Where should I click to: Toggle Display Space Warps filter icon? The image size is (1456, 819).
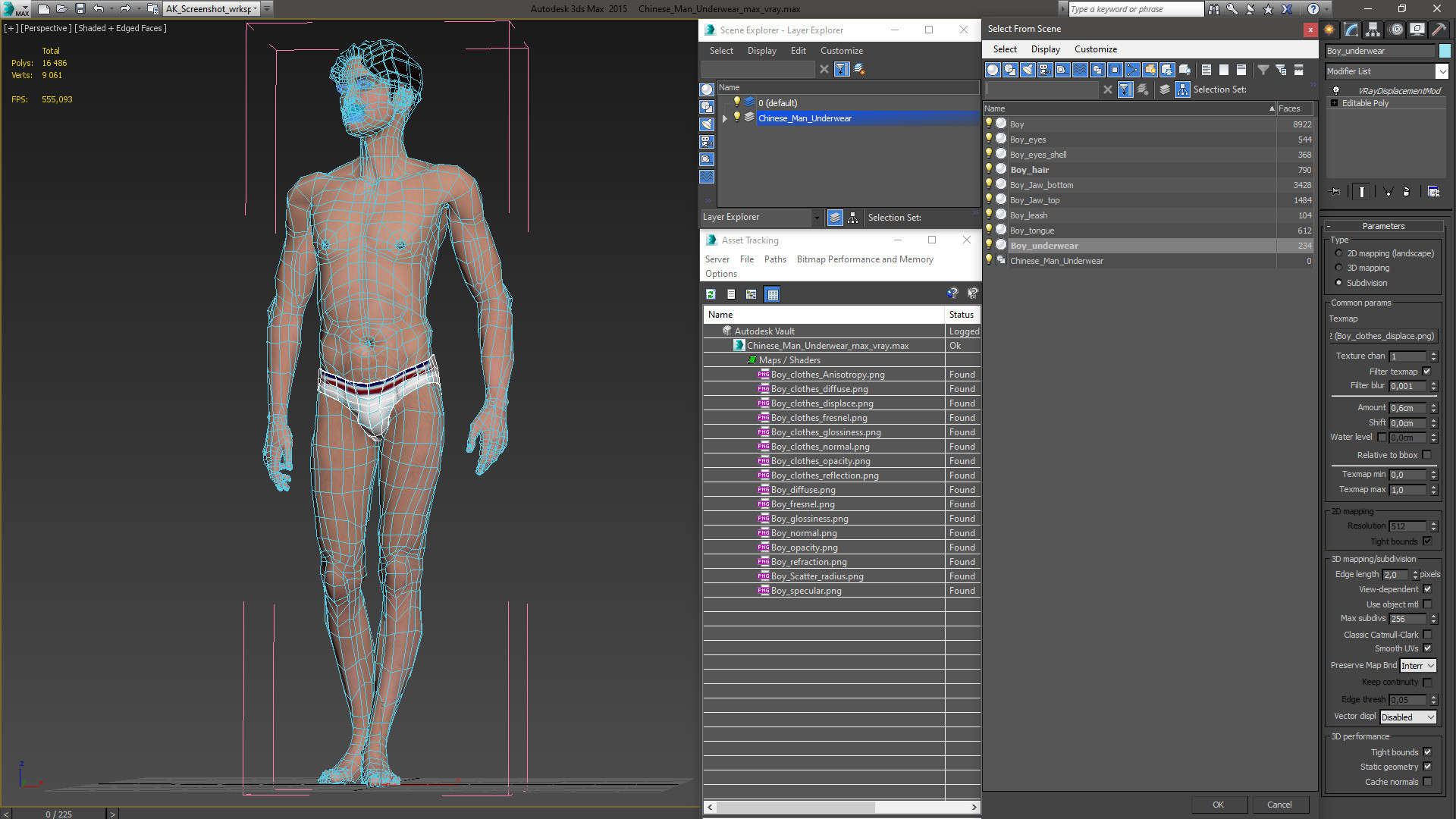(1080, 70)
